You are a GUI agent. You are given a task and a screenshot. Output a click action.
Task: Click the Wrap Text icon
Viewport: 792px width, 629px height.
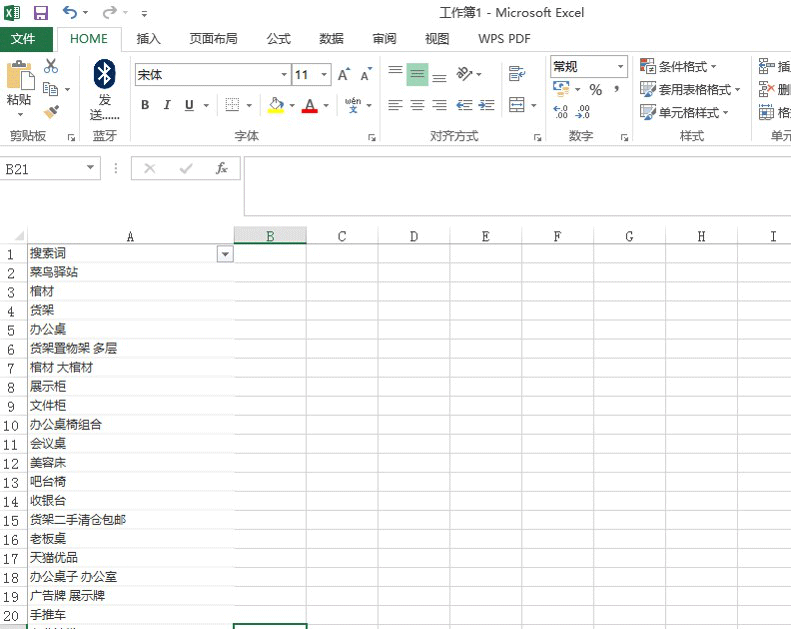(x=516, y=74)
